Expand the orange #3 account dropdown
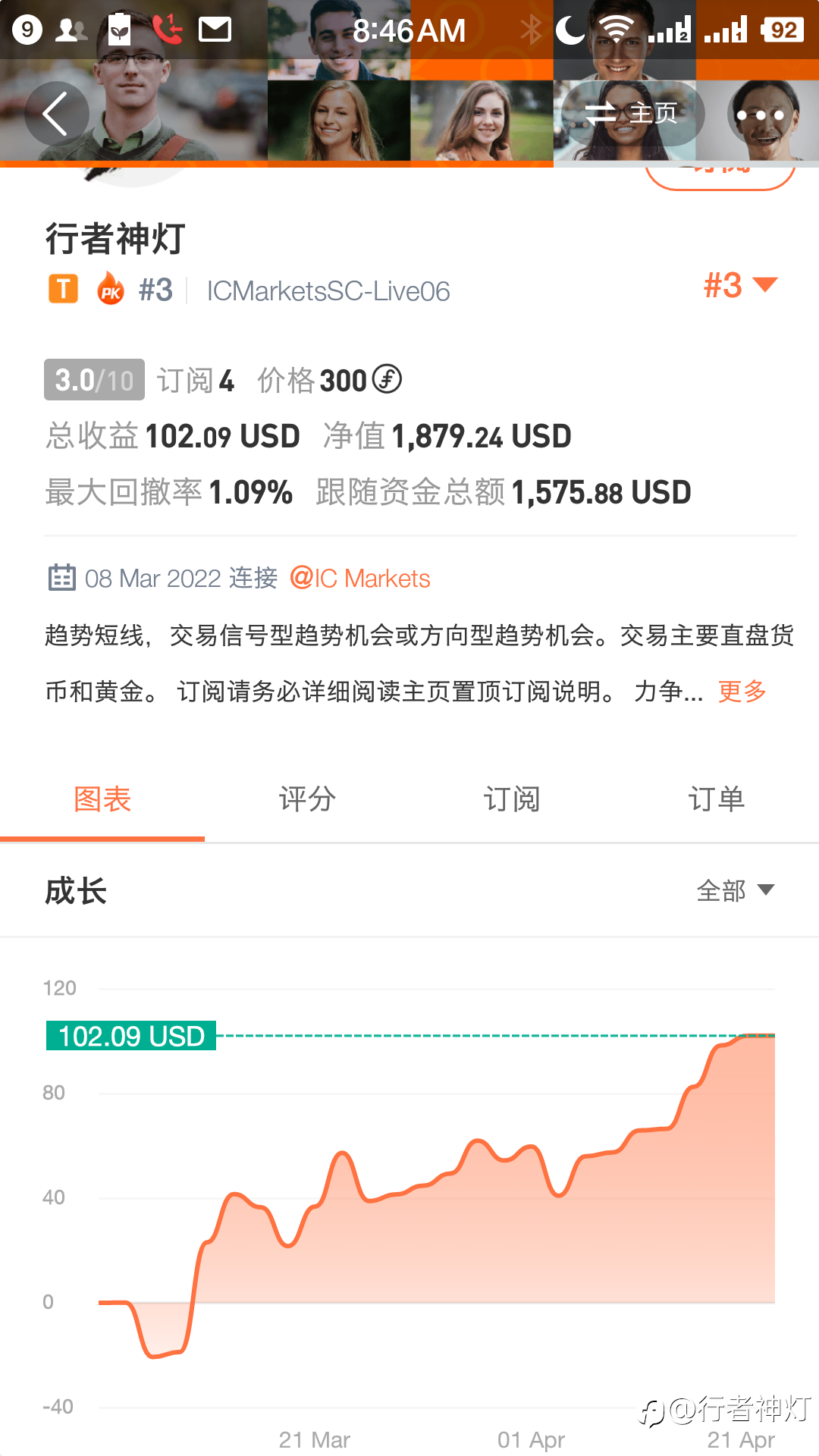Image resolution: width=819 pixels, height=1456 pixels. coord(741,285)
